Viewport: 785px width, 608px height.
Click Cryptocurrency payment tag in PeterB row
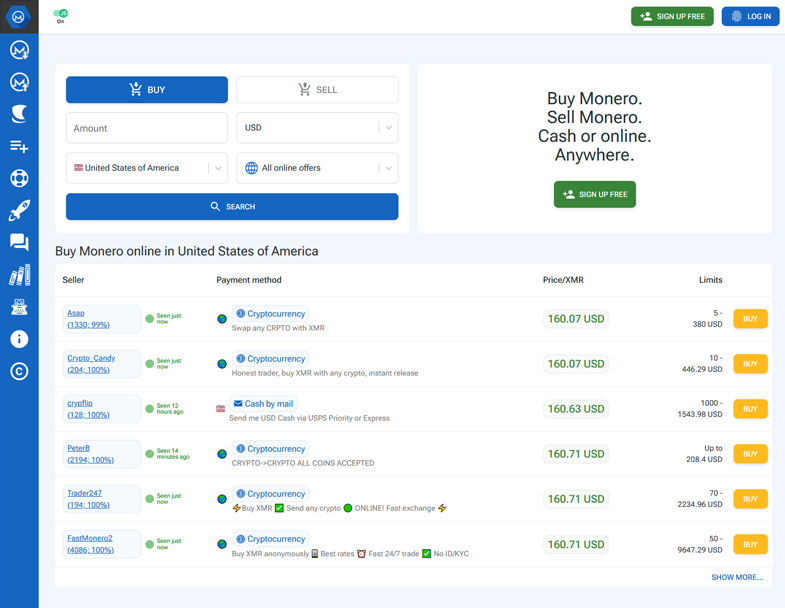pyautogui.click(x=270, y=449)
